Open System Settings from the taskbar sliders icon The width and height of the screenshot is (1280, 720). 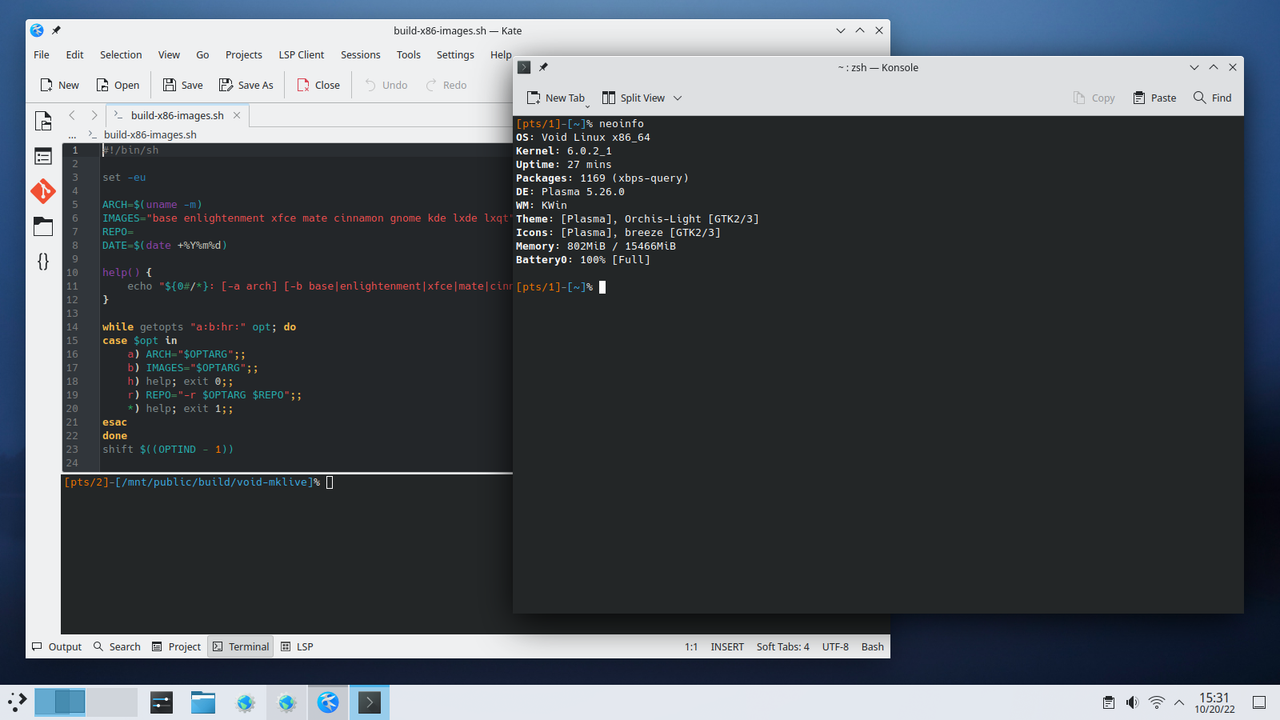(162, 703)
